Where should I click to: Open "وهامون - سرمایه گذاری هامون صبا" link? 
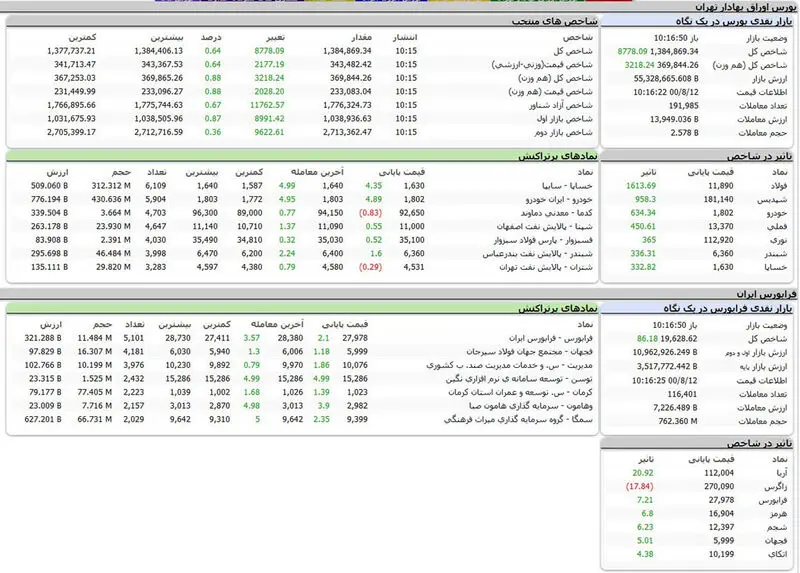tap(531, 406)
